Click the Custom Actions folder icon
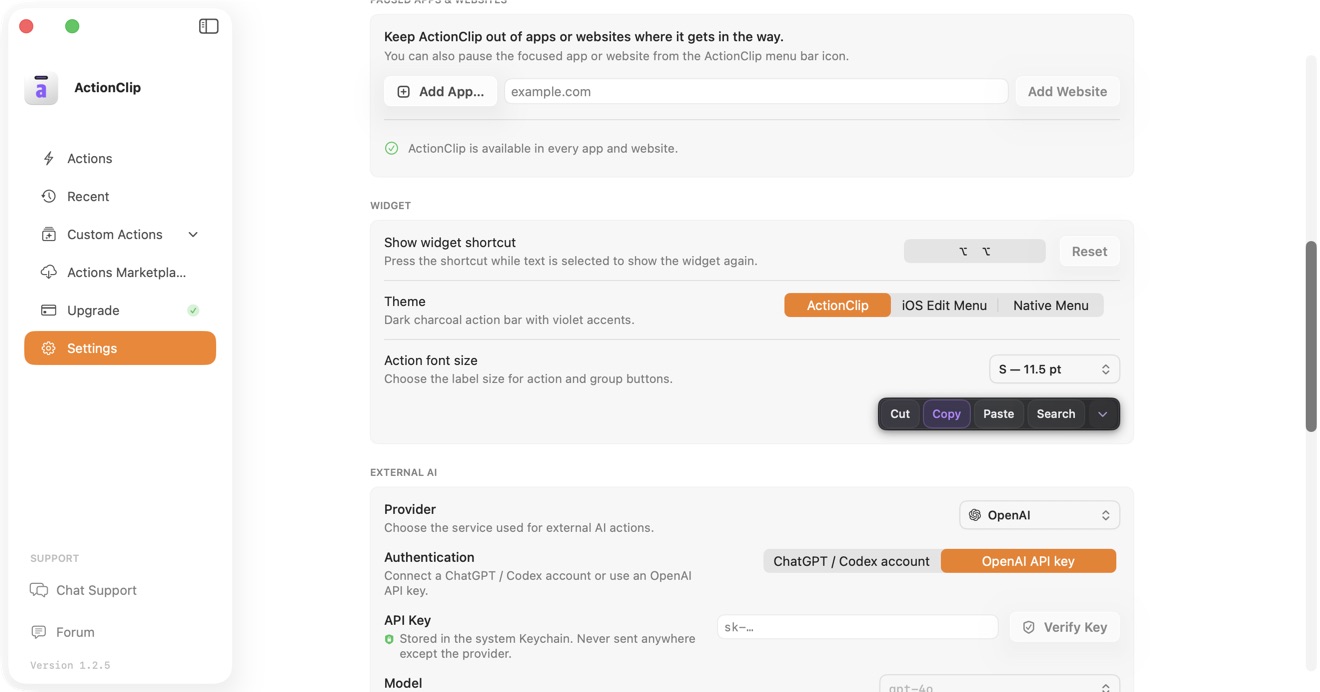The width and height of the screenshot is (1320, 692). click(x=48, y=235)
